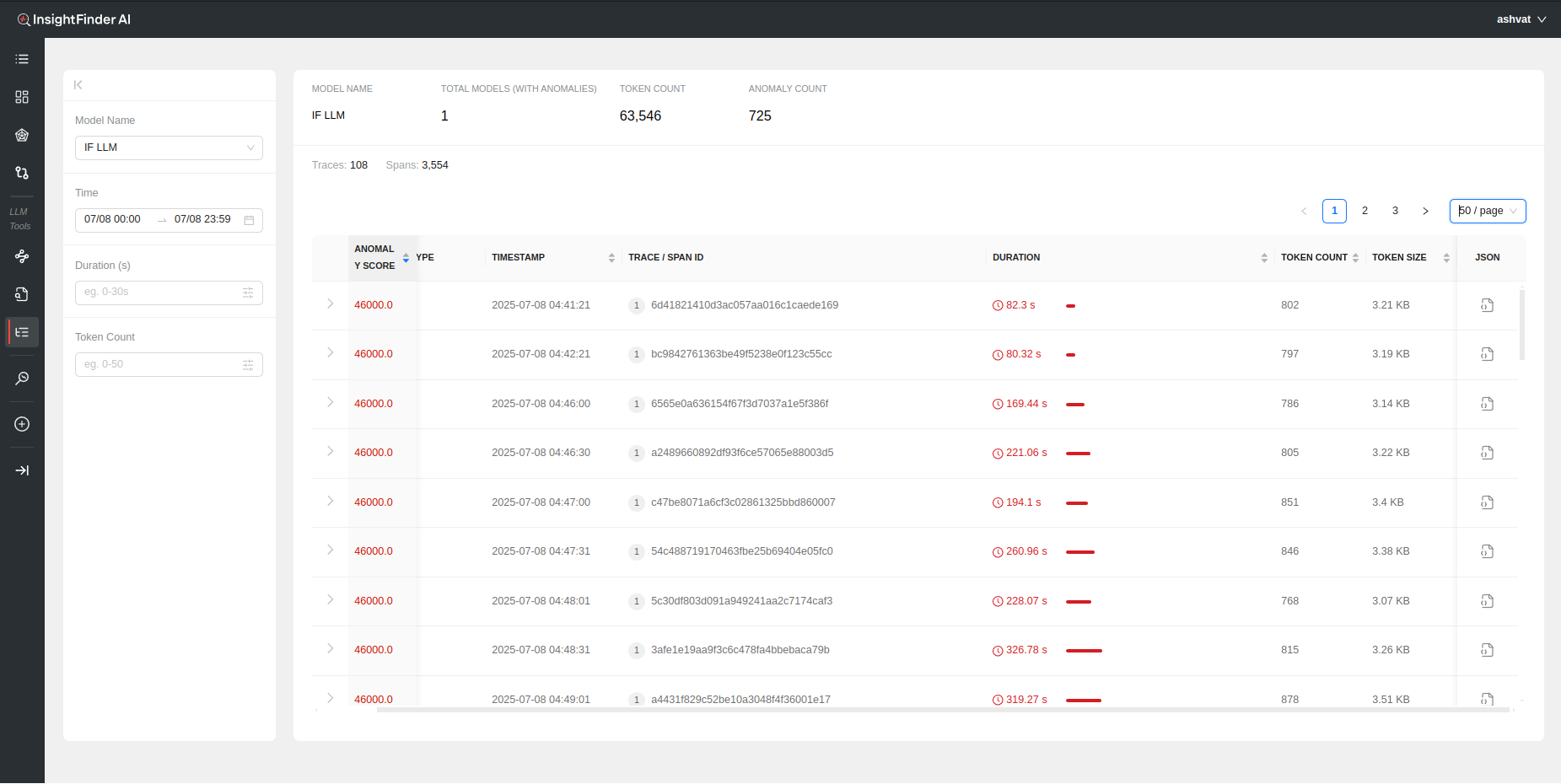This screenshot has width=1561, height=784.
Task: Open the dashboard grid icon in sidebar
Action: click(22, 97)
